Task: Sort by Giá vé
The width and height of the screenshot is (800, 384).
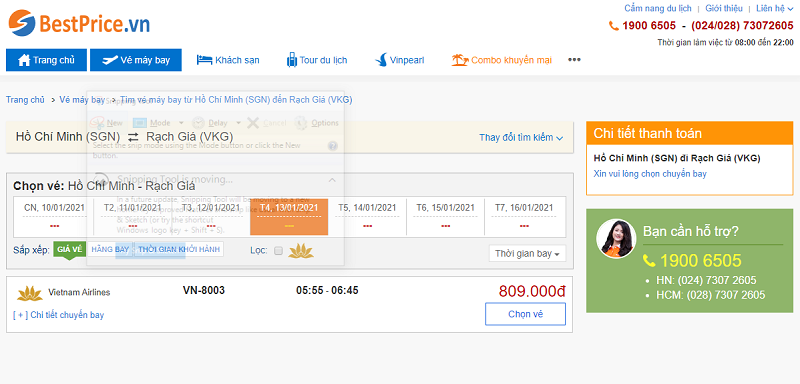Action: pyautogui.click(x=69, y=249)
